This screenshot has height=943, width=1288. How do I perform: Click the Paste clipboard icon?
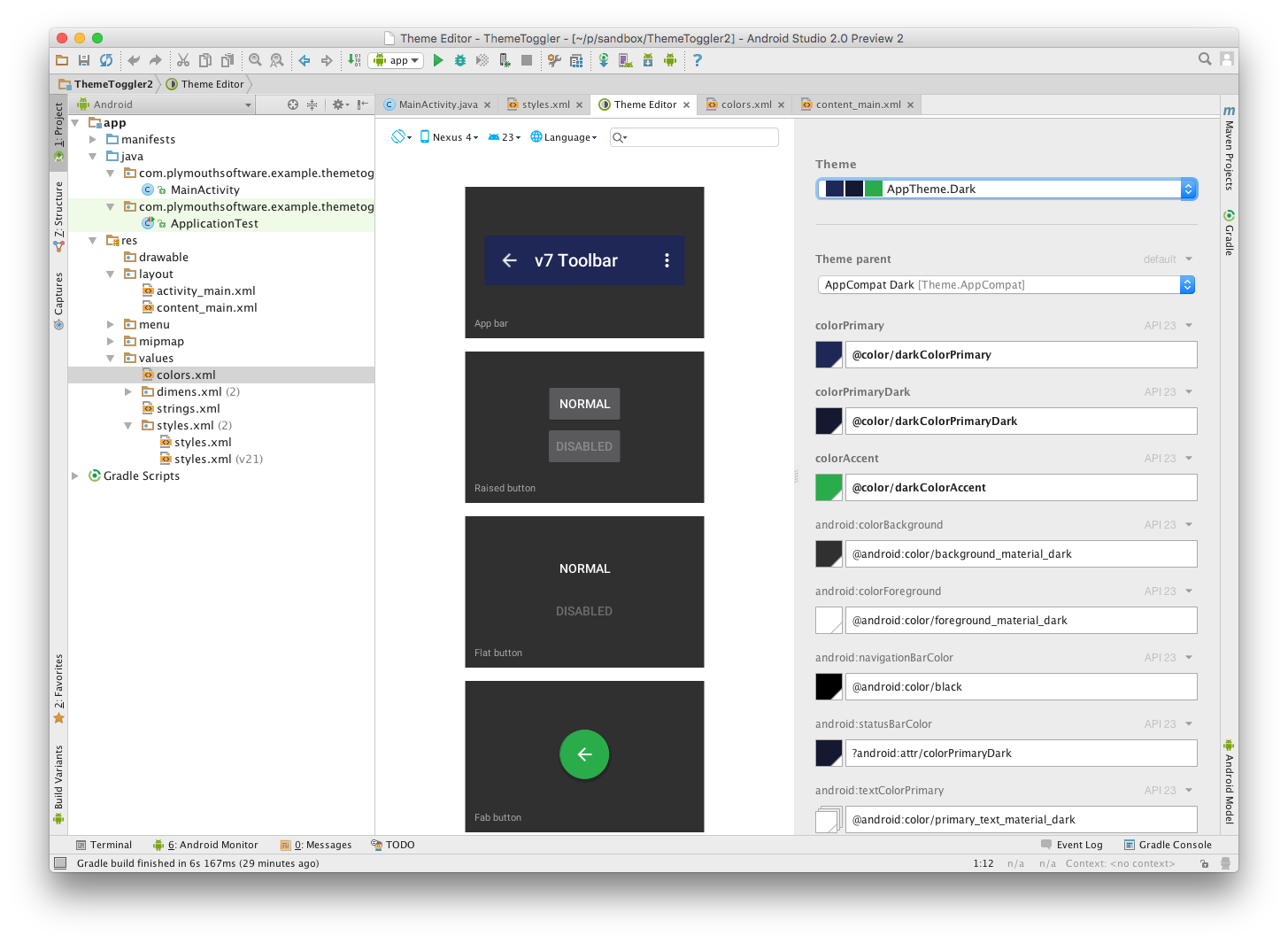tap(228, 60)
